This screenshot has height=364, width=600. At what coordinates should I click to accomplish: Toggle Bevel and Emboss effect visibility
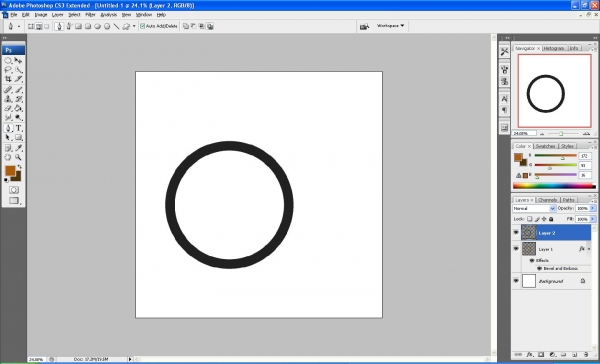coord(539,269)
